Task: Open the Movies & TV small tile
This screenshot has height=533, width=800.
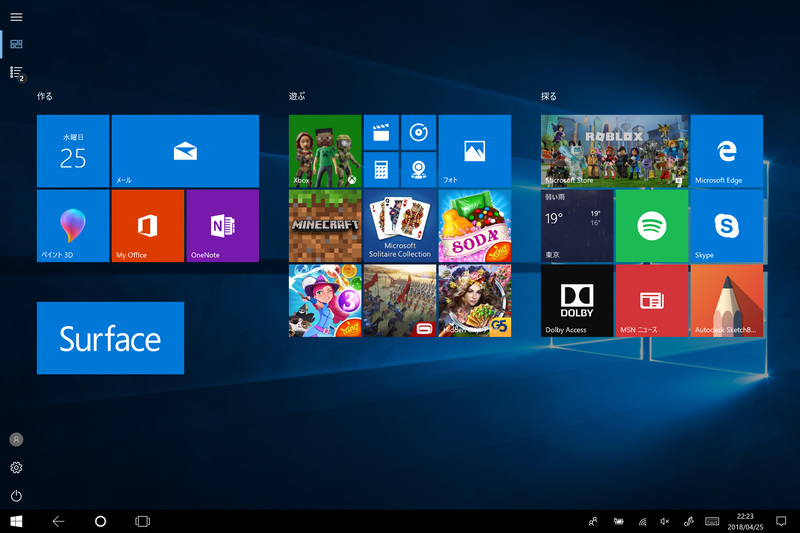Action: 380,132
